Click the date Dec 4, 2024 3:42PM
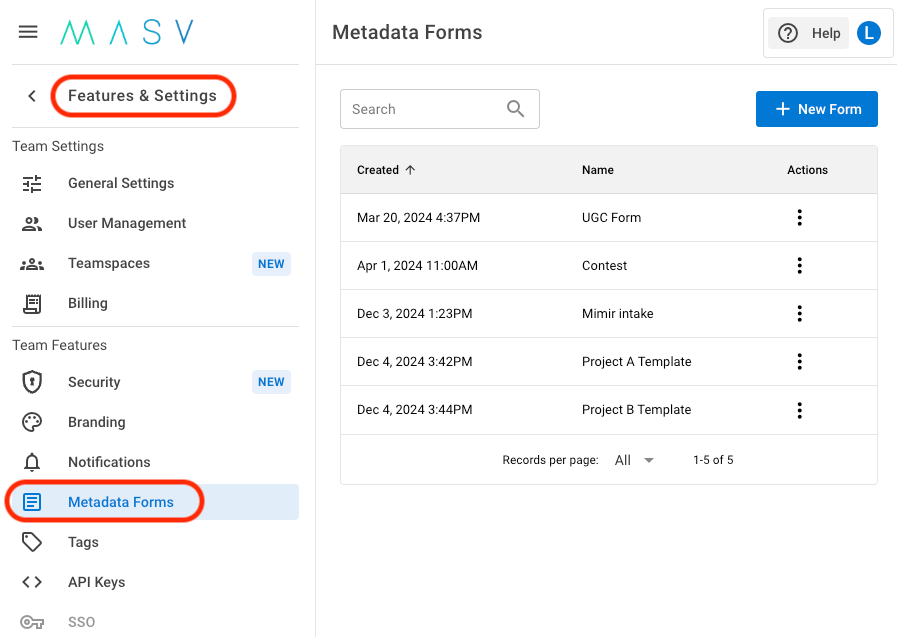The image size is (897, 637). pos(414,362)
